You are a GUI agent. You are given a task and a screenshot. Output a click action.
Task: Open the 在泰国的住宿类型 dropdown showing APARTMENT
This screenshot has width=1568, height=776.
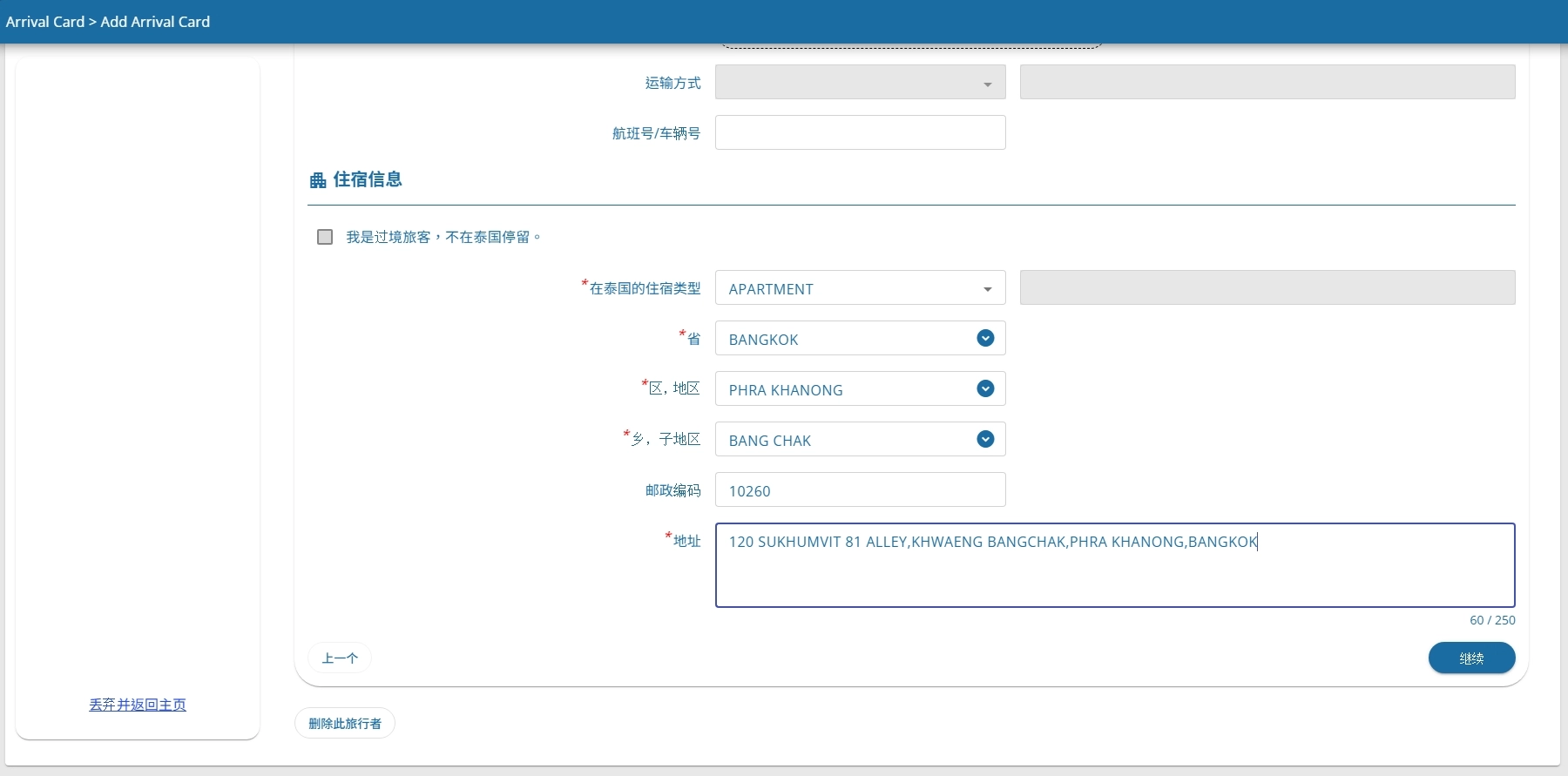849,288
